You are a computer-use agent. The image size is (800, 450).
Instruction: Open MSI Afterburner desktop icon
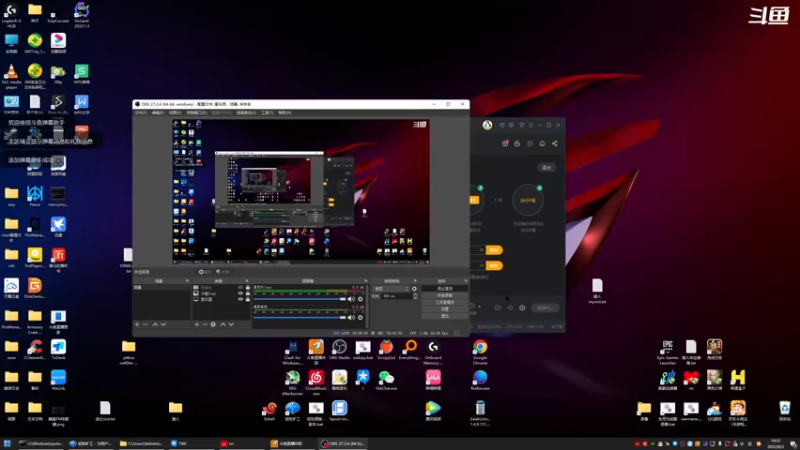pos(292,383)
